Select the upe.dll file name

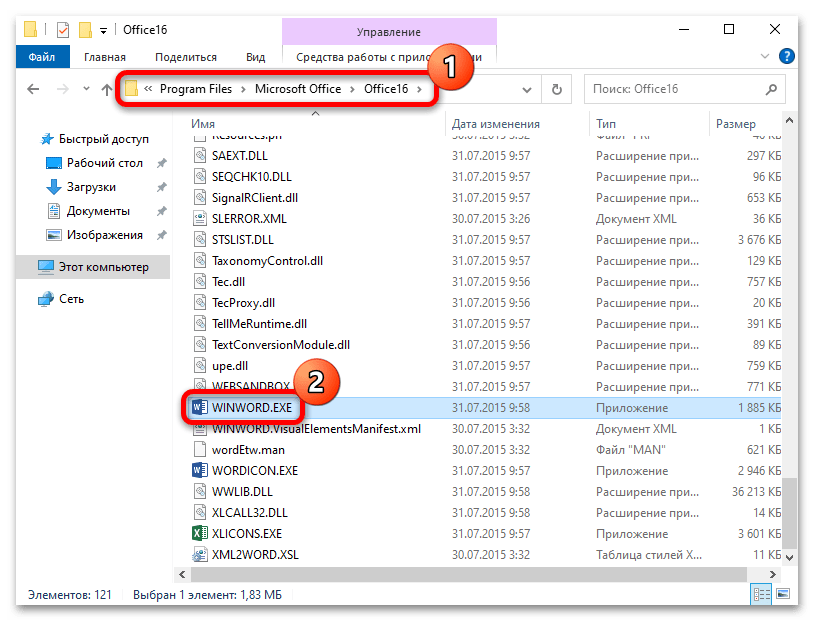point(230,366)
